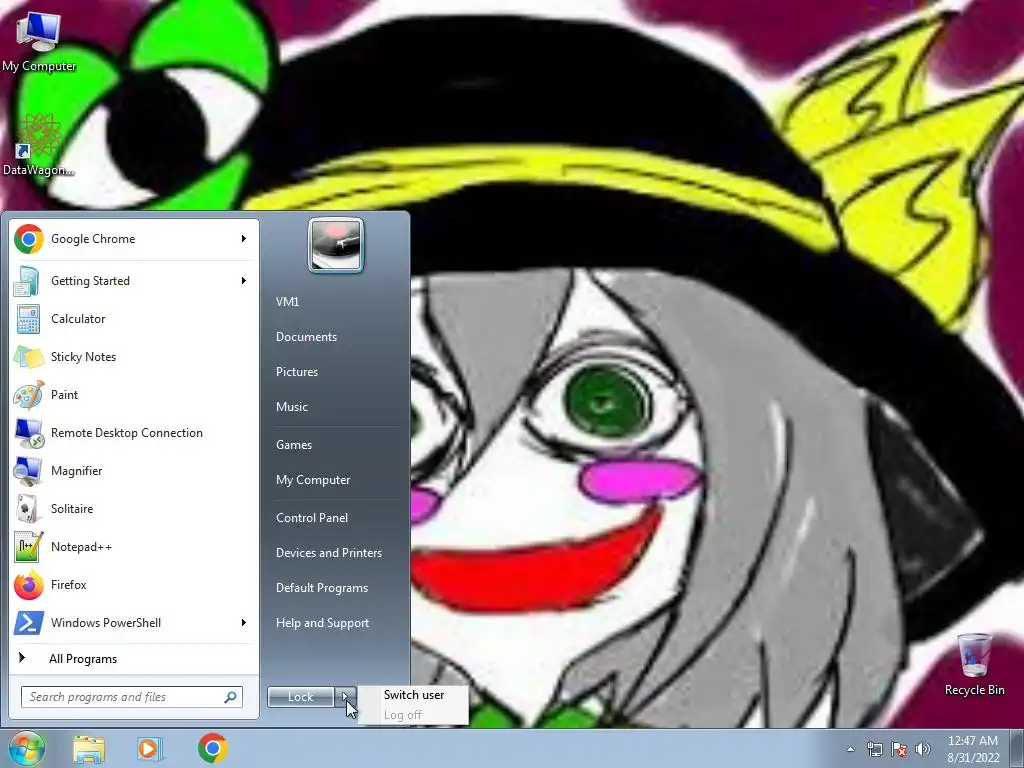This screenshot has width=1024, height=768.
Task: Expand Google Chrome jump list arrow
Action: coord(244,239)
